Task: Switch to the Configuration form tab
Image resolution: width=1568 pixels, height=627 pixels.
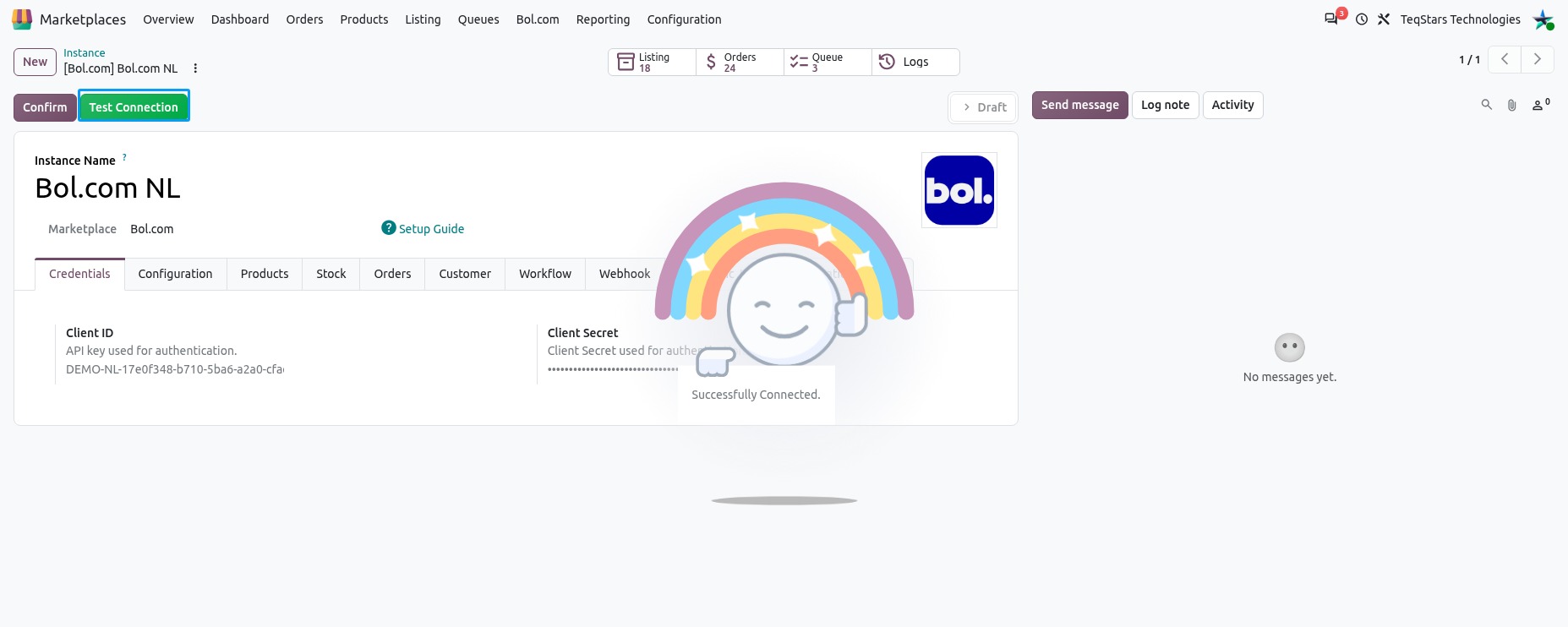Action: (175, 274)
